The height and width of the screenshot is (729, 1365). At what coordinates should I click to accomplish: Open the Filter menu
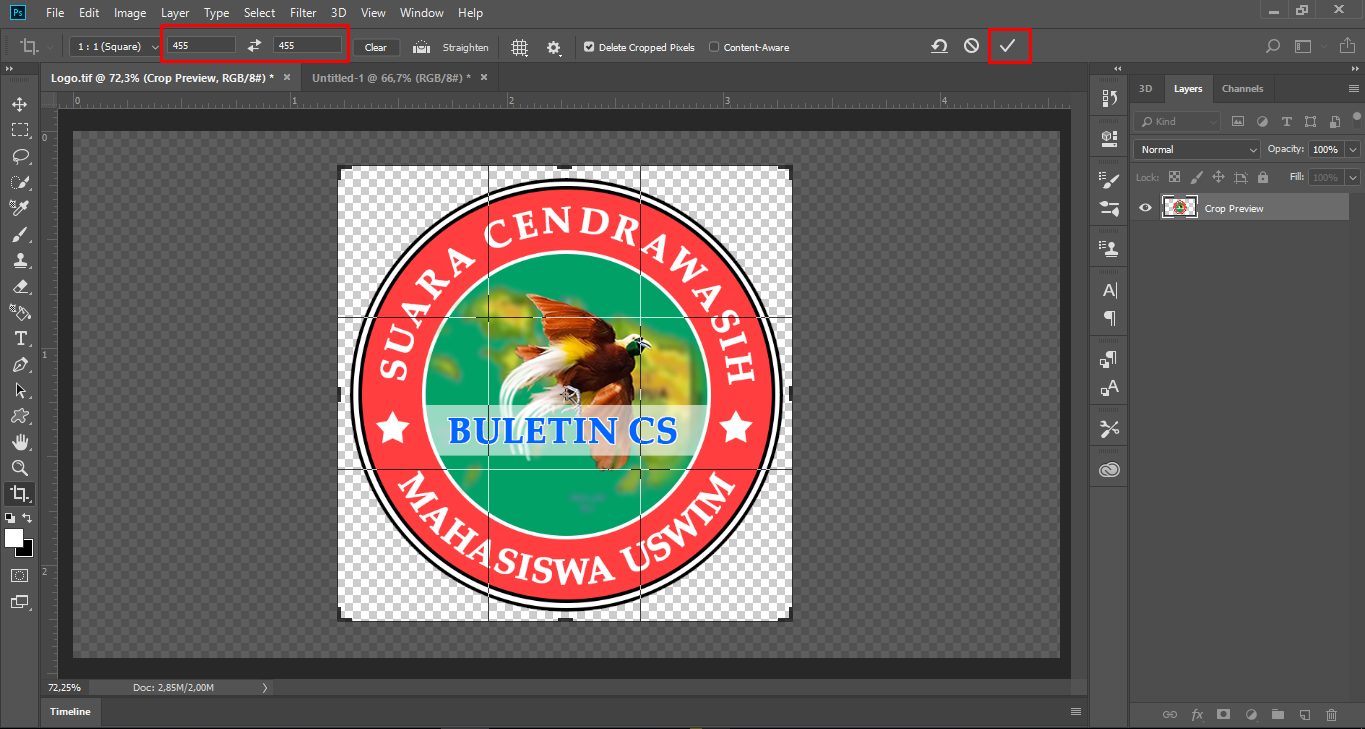[x=303, y=13]
